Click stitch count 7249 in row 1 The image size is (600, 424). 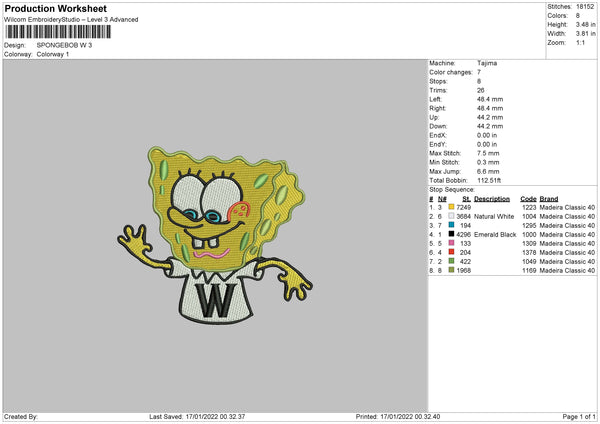[x=463, y=207]
